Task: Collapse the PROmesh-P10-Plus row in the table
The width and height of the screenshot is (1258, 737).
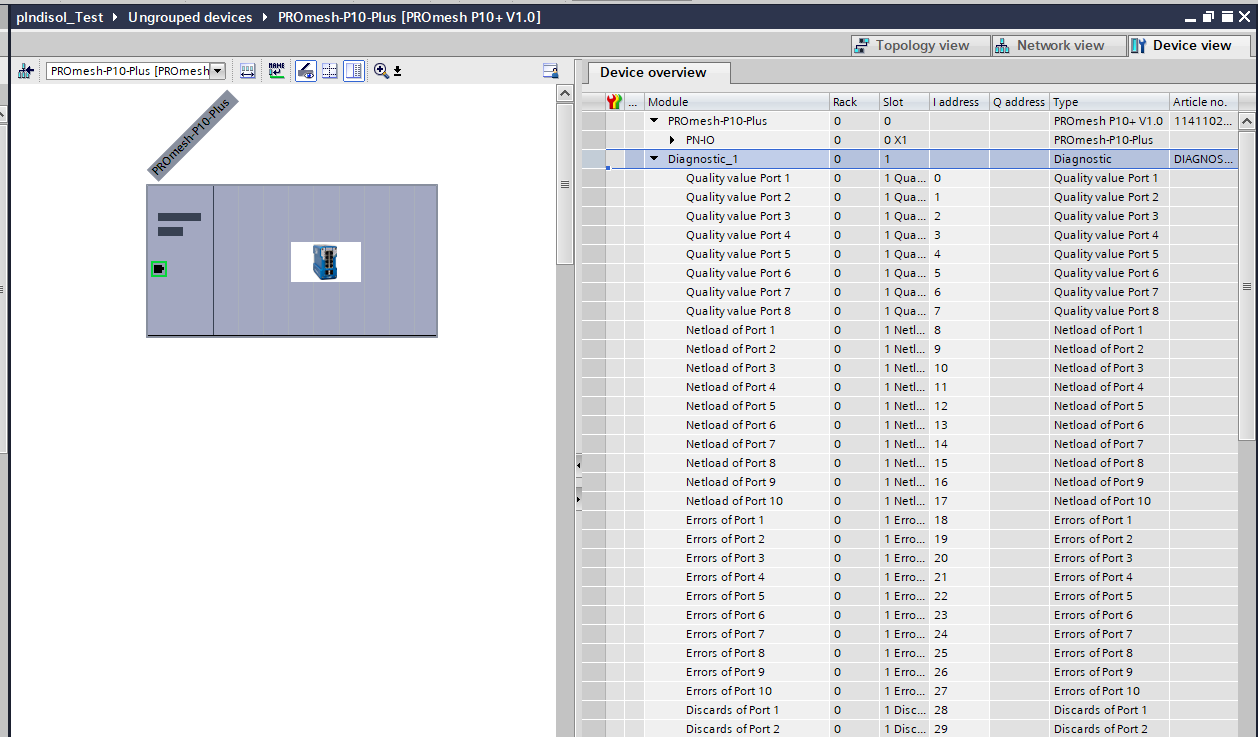Action: click(x=655, y=121)
